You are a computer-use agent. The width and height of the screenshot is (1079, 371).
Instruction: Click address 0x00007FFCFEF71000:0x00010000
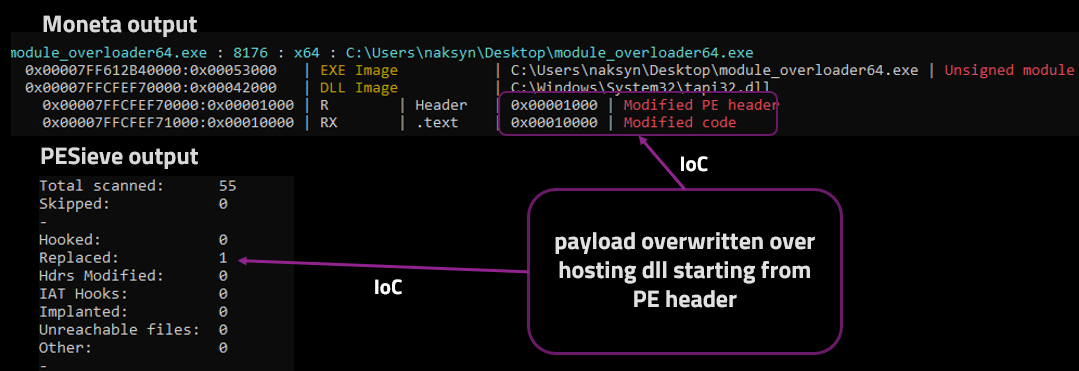(168, 123)
